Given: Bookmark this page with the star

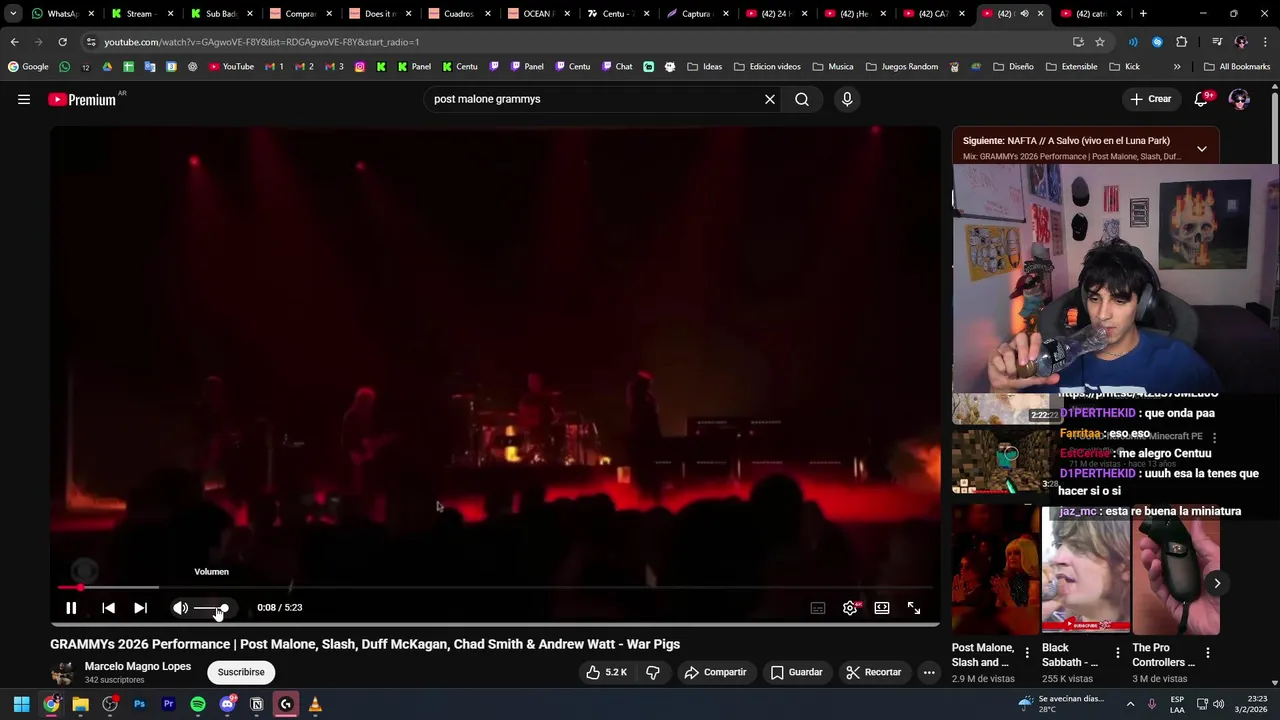Looking at the screenshot, I should click(1100, 42).
